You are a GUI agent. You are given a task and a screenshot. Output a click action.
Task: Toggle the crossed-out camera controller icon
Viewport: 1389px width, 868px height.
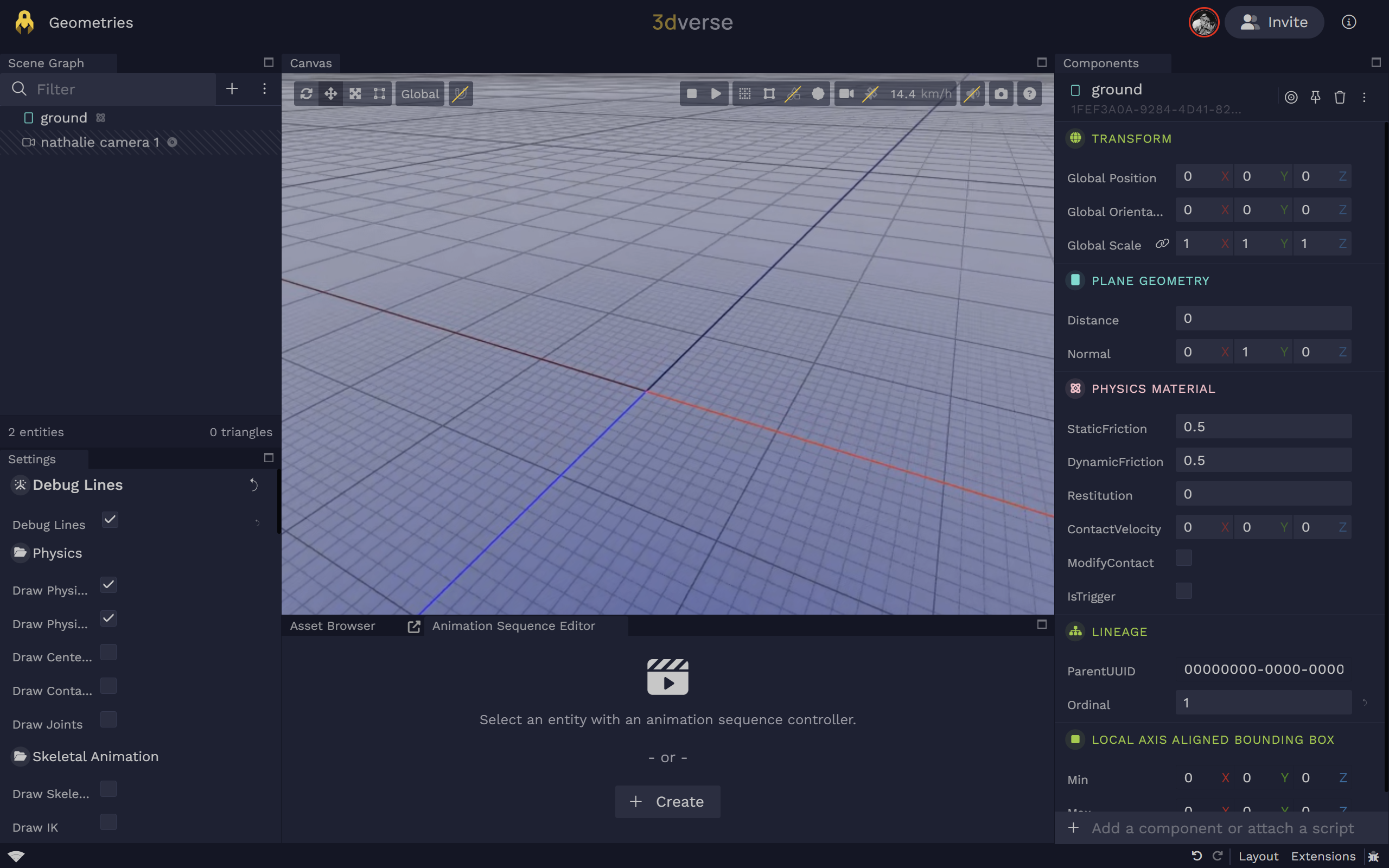[x=871, y=93]
